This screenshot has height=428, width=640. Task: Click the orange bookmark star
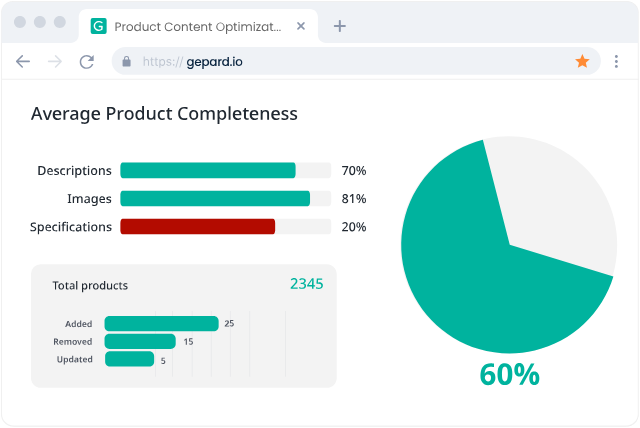[x=582, y=61]
